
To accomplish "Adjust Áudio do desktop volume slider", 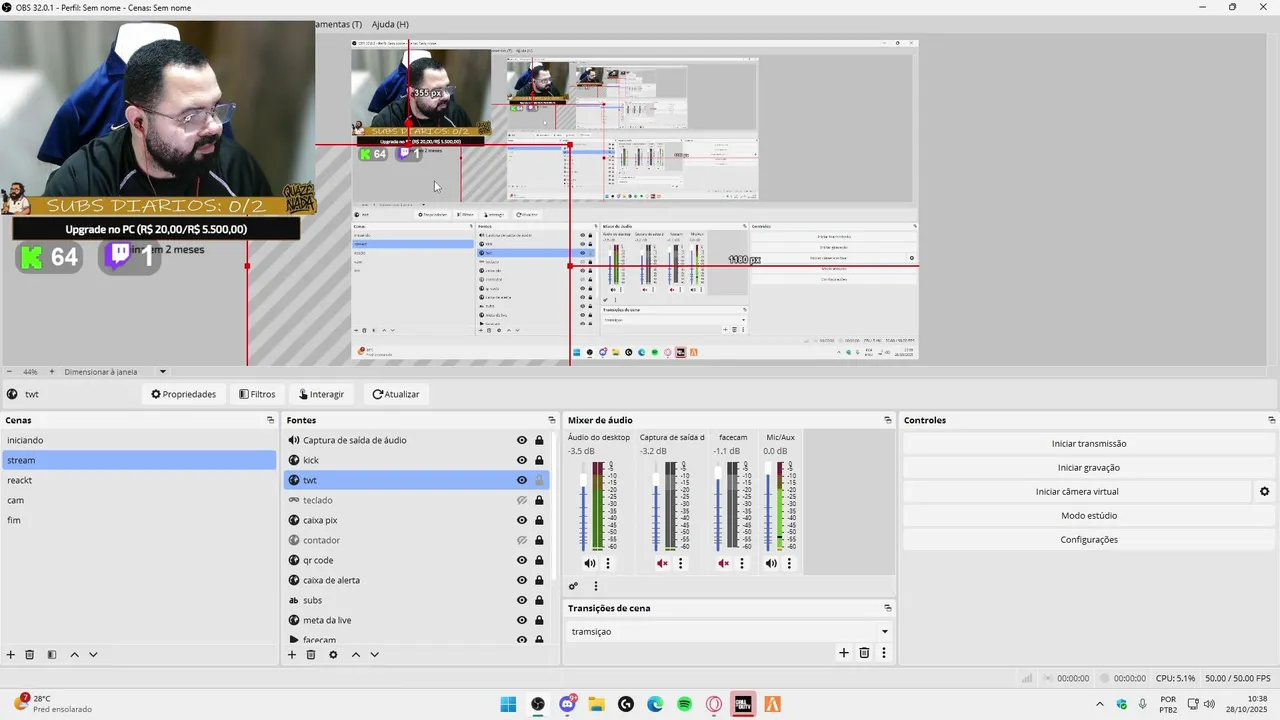I will (x=584, y=480).
